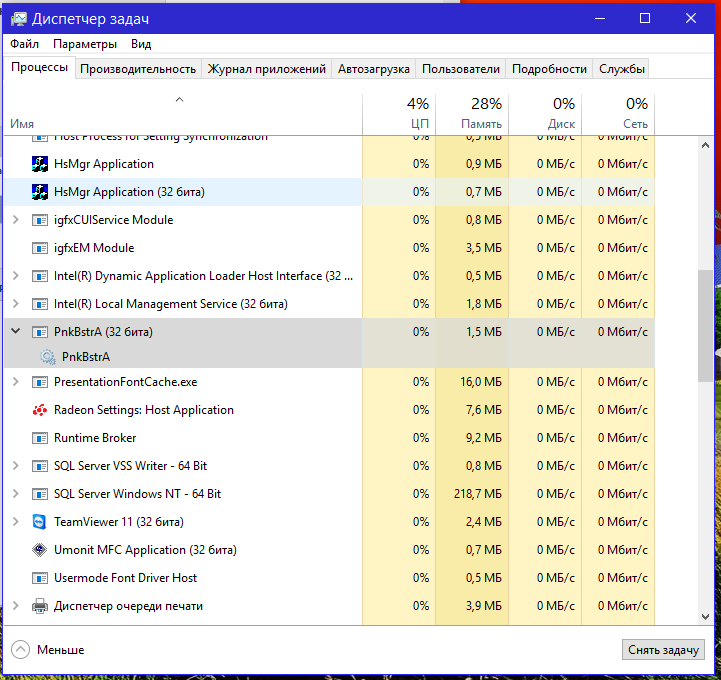Image resolution: width=721 pixels, height=680 pixels.
Task: Click the Снять задачу button
Action: [663, 650]
